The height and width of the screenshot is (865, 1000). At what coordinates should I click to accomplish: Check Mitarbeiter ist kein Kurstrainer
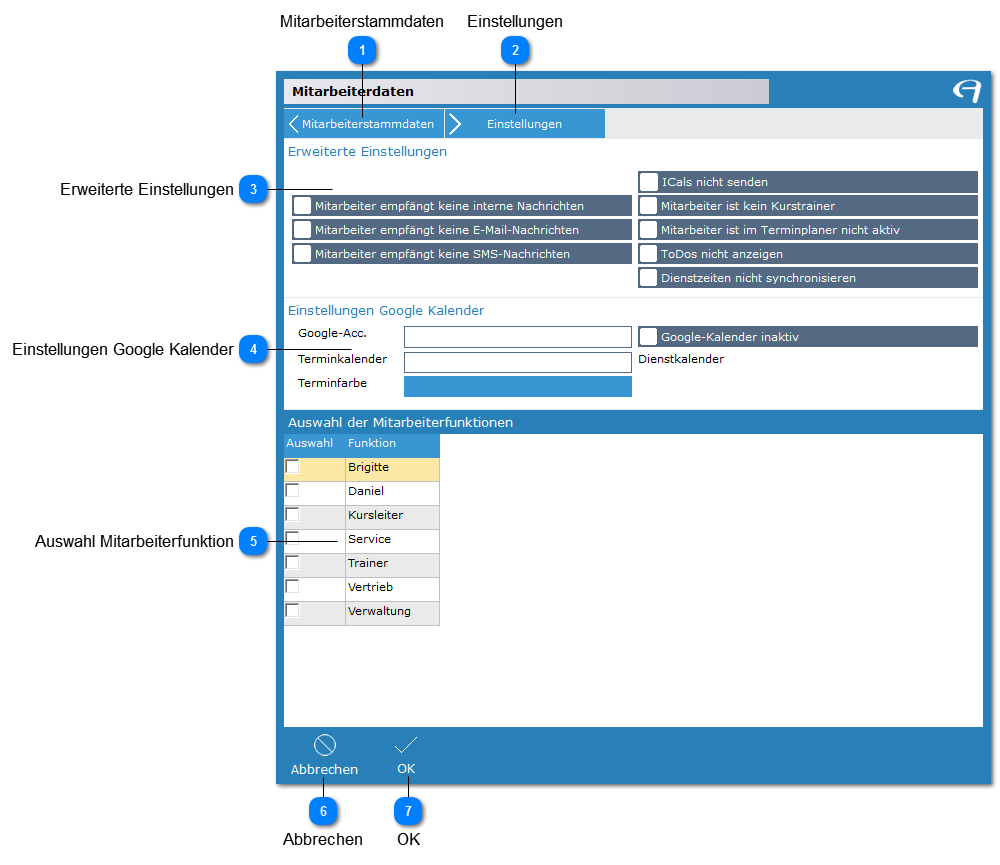tap(649, 206)
